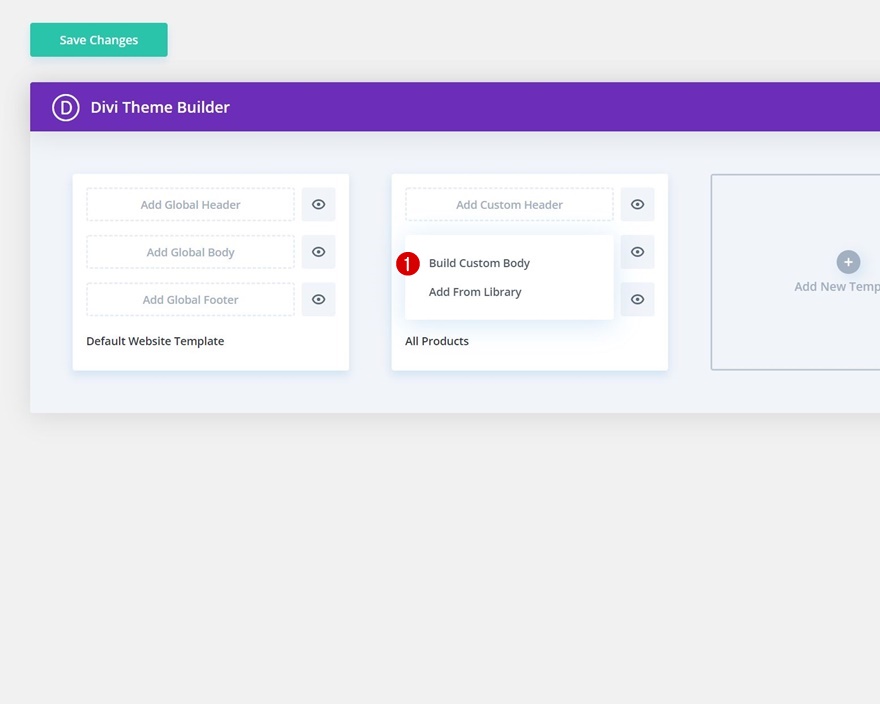
Task: Toggle visibility of All Products custom header
Action: click(637, 204)
